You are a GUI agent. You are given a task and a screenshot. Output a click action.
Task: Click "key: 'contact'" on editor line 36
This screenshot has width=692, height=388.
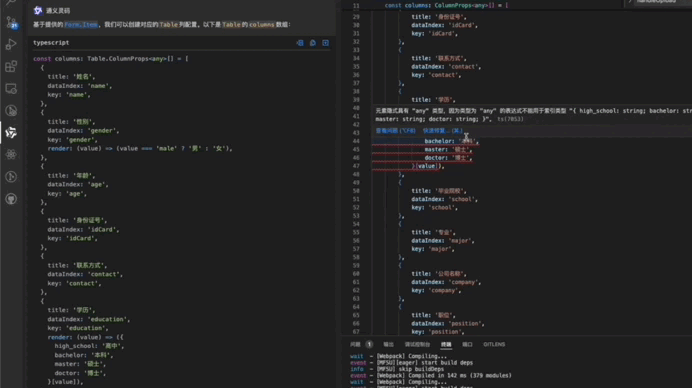pyautogui.click(x=436, y=75)
